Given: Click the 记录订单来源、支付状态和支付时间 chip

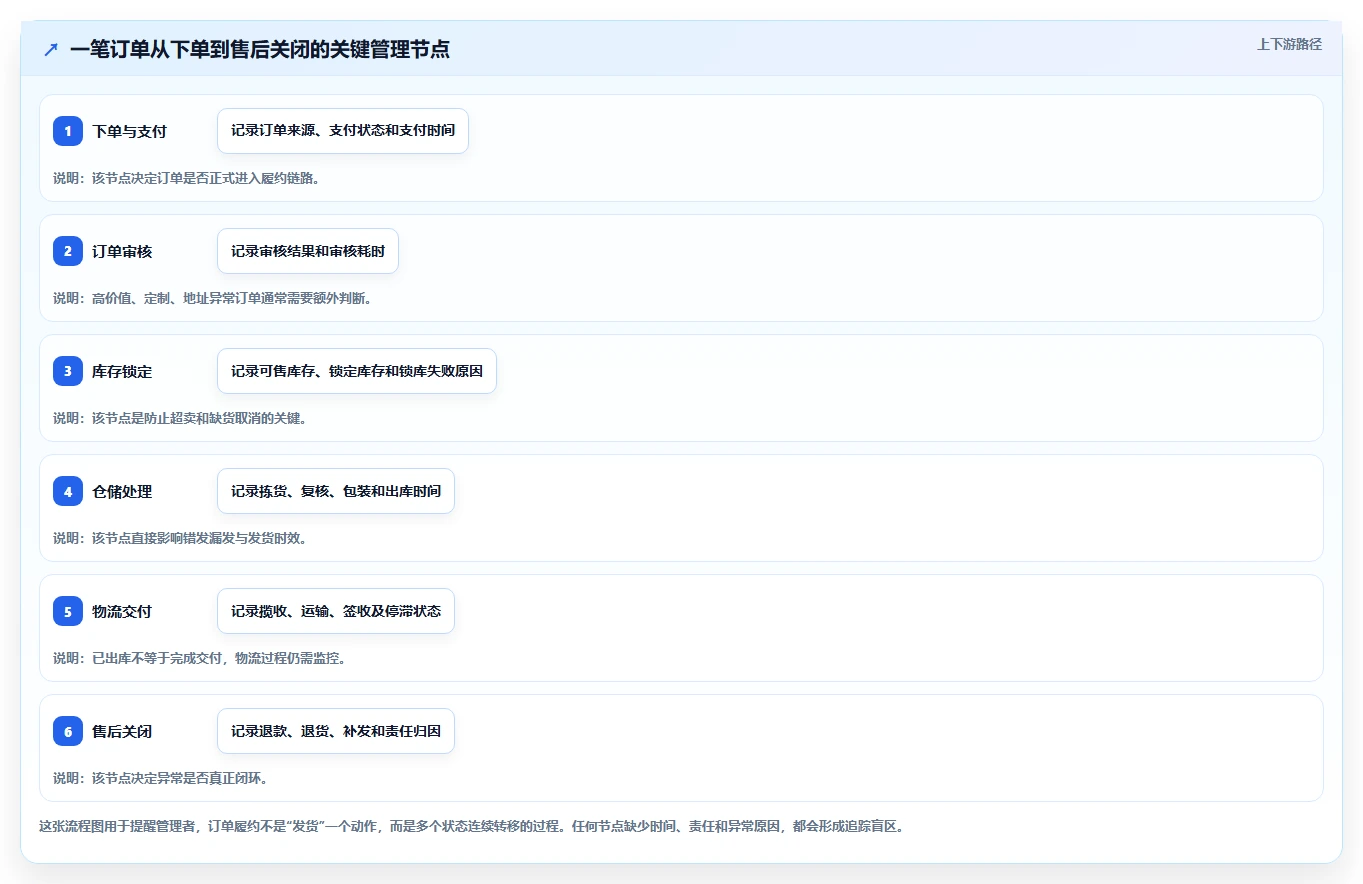Looking at the screenshot, I should (343, 131).
